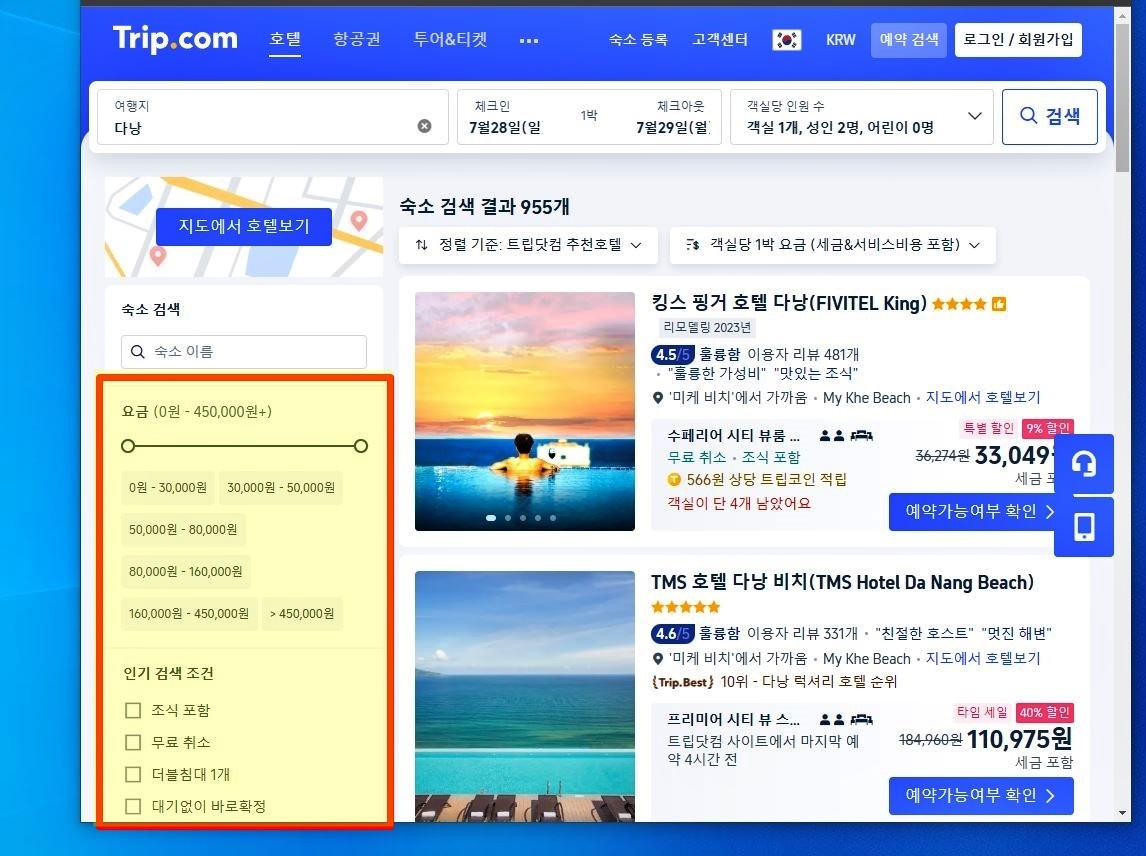
Task: Select the 투어&티켓 tab
Action: pos(450,39)
